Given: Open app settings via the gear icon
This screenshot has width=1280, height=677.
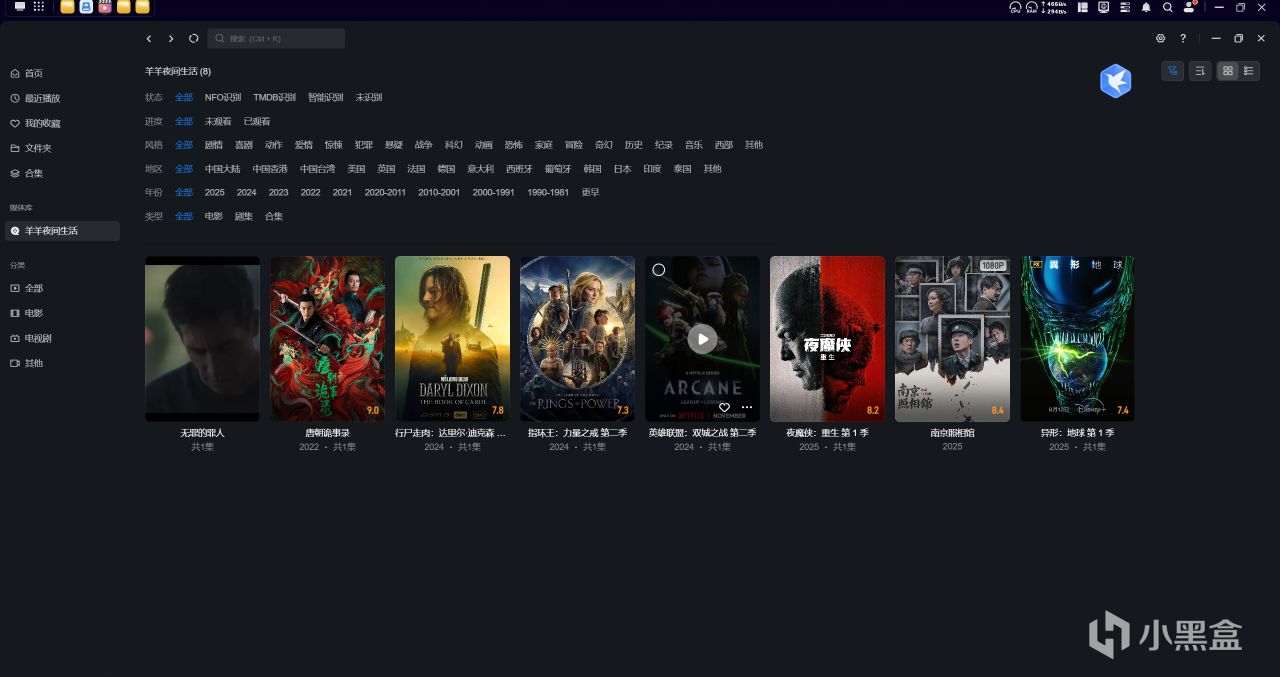Looking at the screenshot, I should pyautogui.click(x=1161, y=39).
